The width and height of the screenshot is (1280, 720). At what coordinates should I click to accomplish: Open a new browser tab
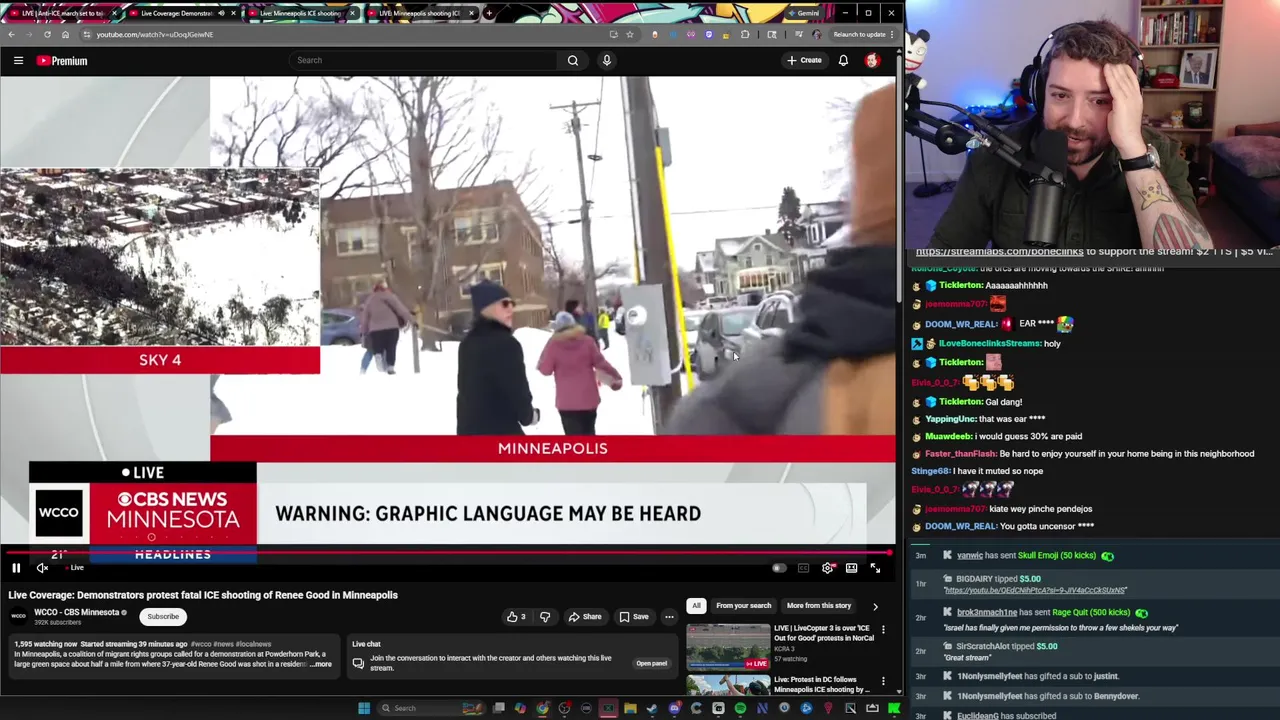point(488,13)
